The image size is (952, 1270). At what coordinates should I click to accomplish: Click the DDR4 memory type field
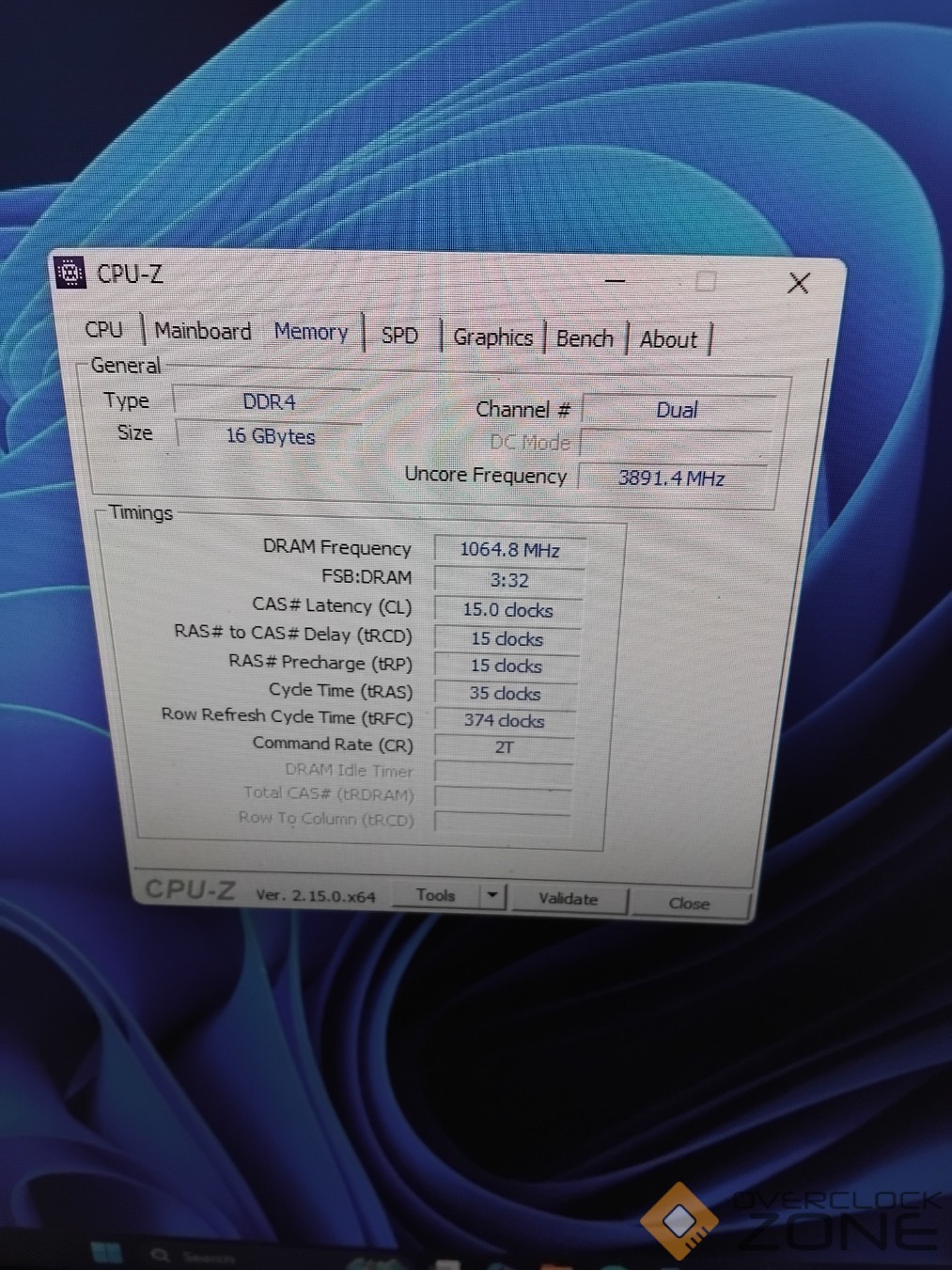pyautogui.click(x=268, y=401)
